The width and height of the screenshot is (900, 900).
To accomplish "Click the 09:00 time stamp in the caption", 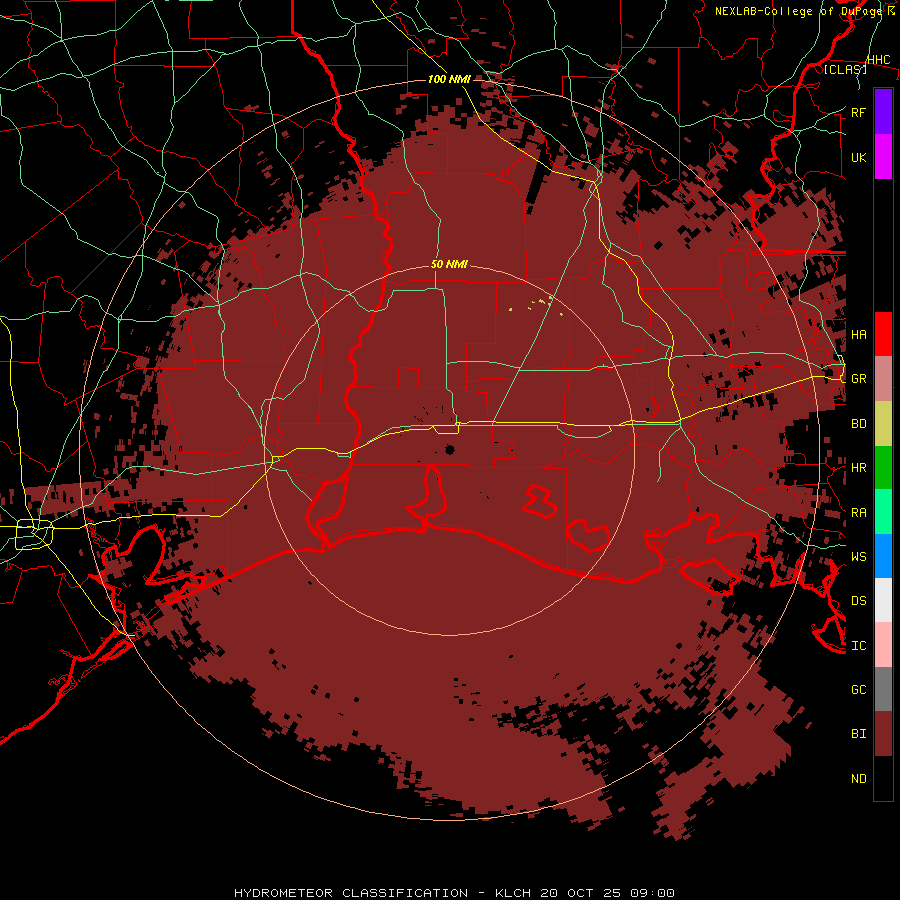I will point(652,893).
